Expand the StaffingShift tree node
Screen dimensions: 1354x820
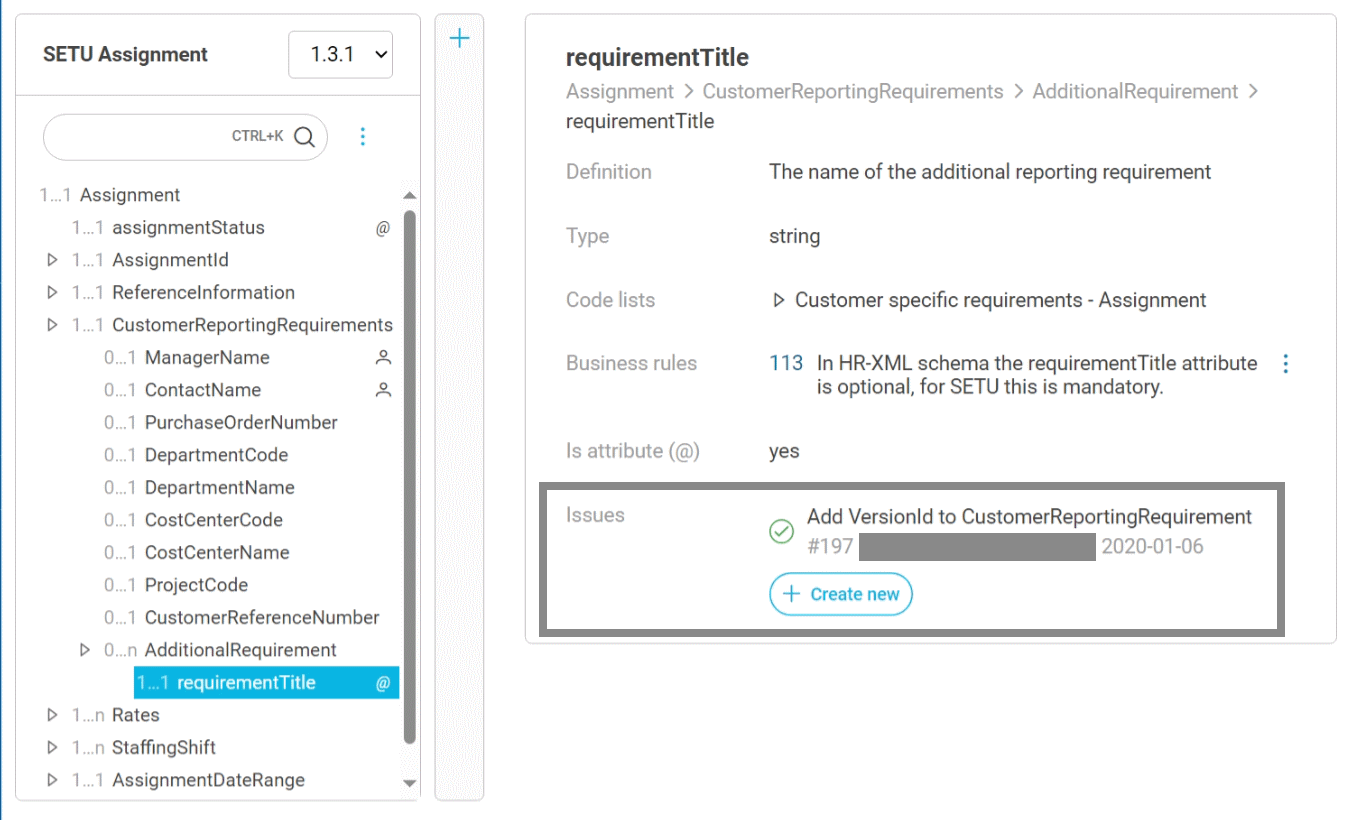click(x=53, y=748)
